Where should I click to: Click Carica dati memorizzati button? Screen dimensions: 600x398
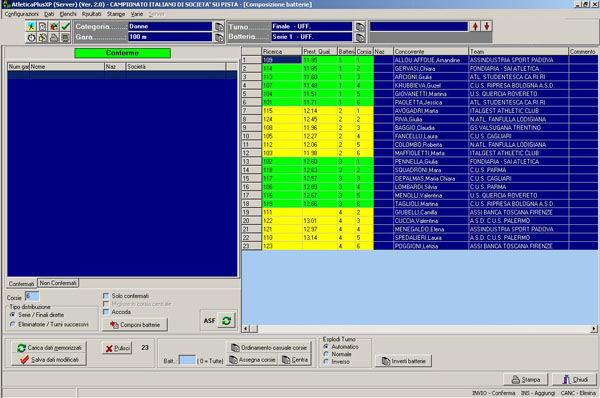(49, 347)
